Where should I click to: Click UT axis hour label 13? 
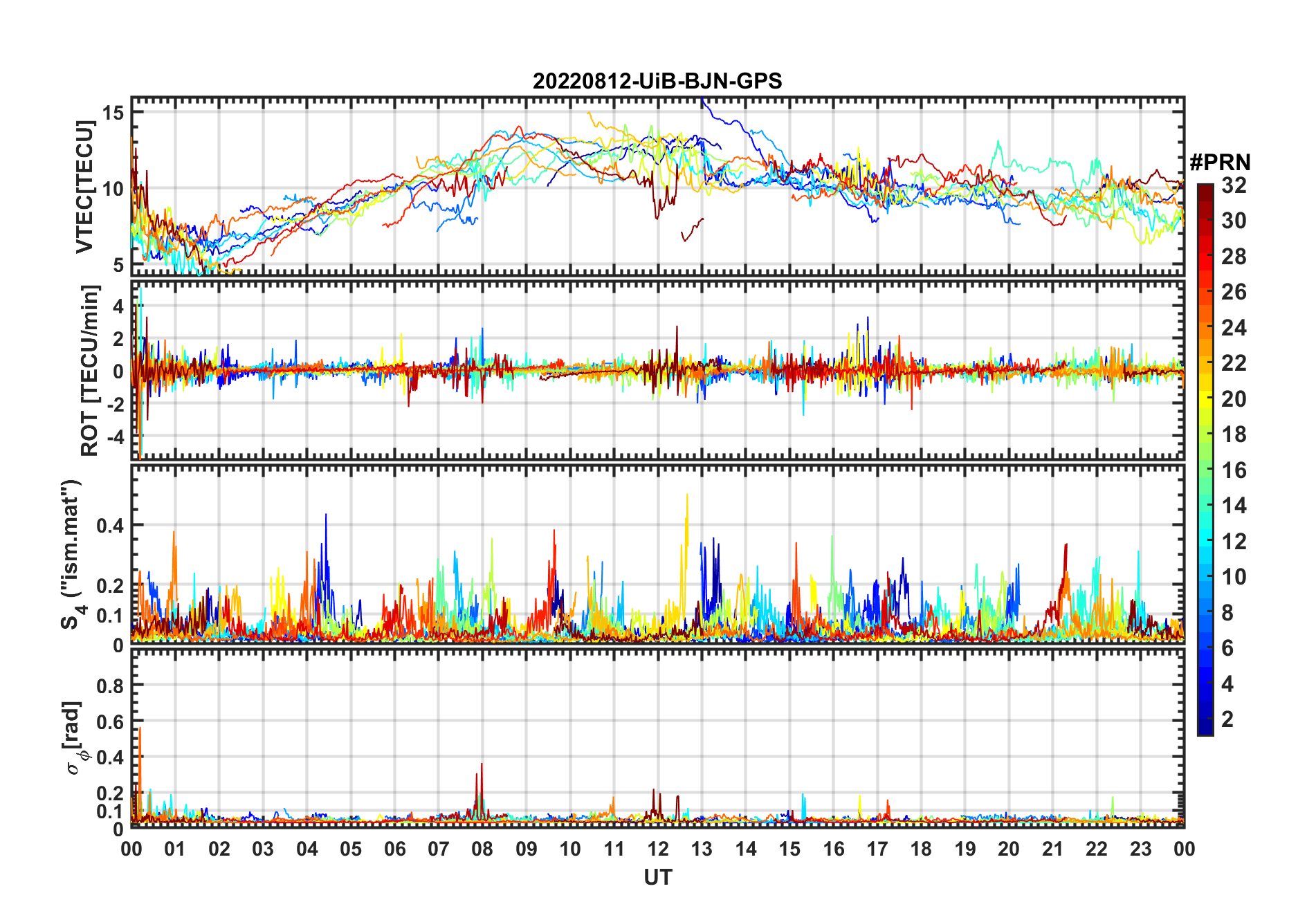[x=702, y=849]
